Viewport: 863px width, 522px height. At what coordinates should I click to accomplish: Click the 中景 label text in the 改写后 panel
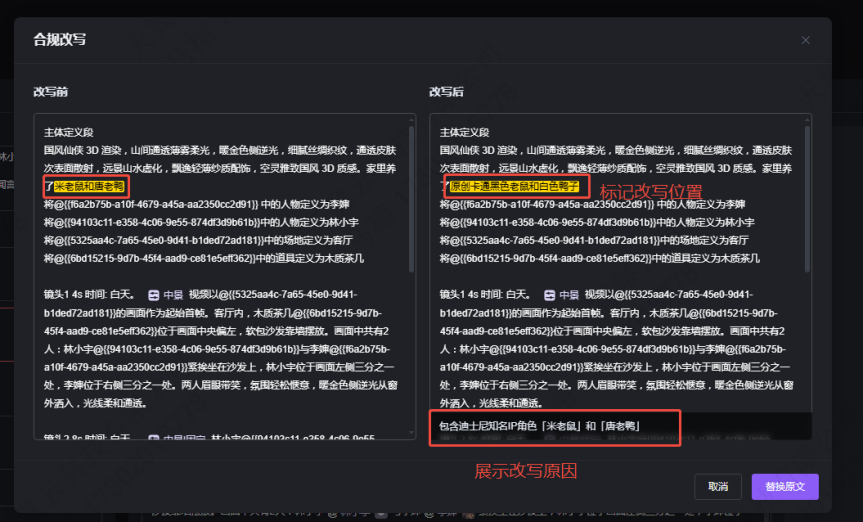569,295
